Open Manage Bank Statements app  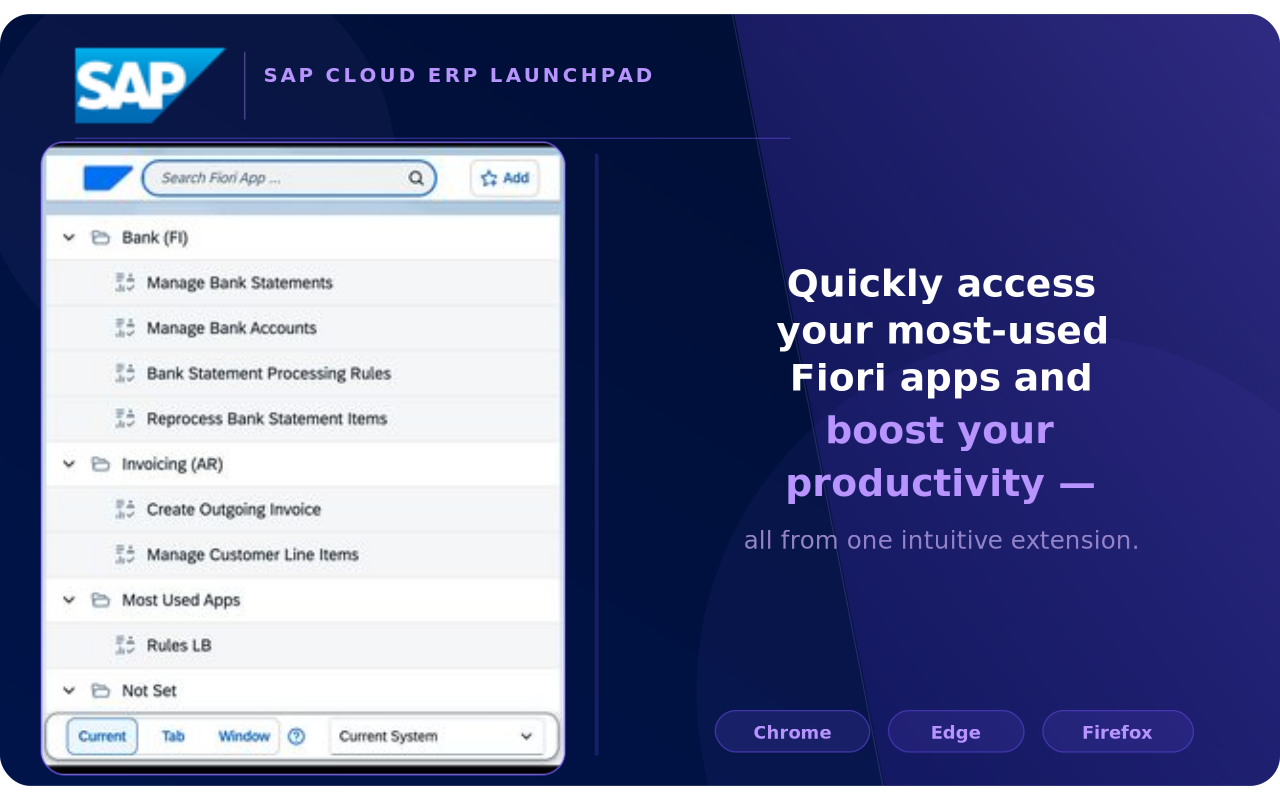tap(303, 283)
